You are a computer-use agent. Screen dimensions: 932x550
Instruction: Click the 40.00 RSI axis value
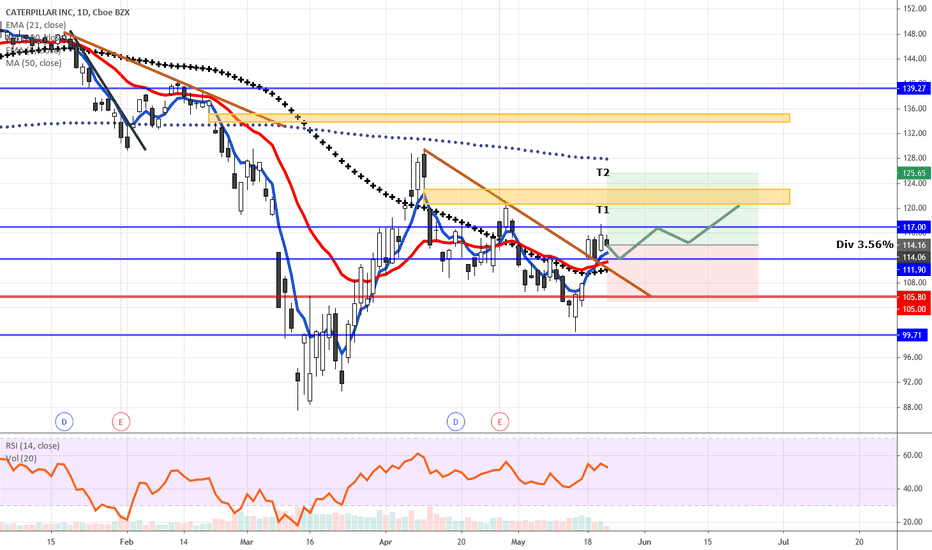click(x=914, y=489)
